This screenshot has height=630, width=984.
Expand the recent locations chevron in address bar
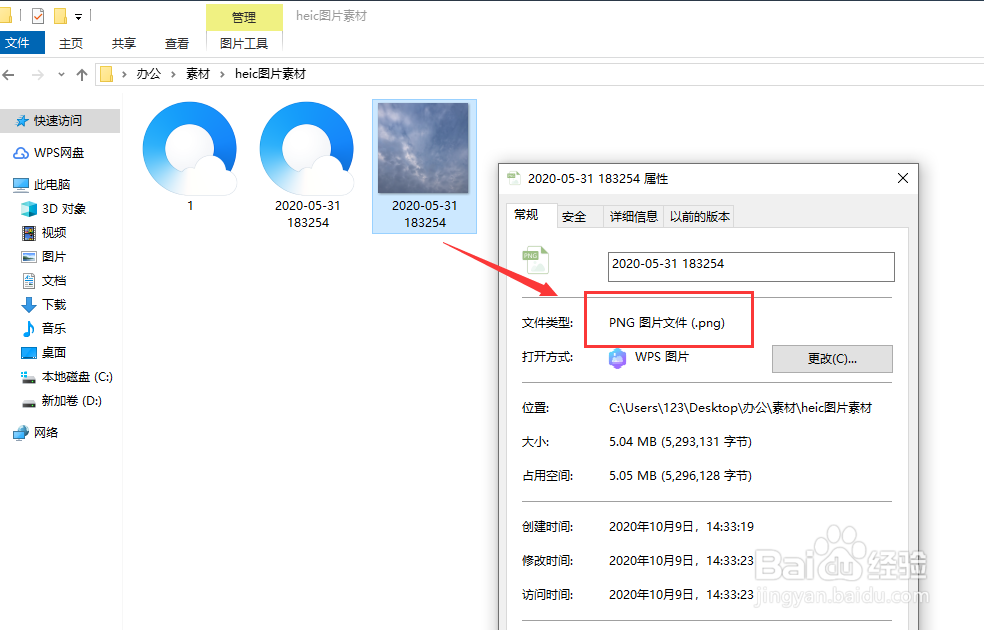(60, 73)
